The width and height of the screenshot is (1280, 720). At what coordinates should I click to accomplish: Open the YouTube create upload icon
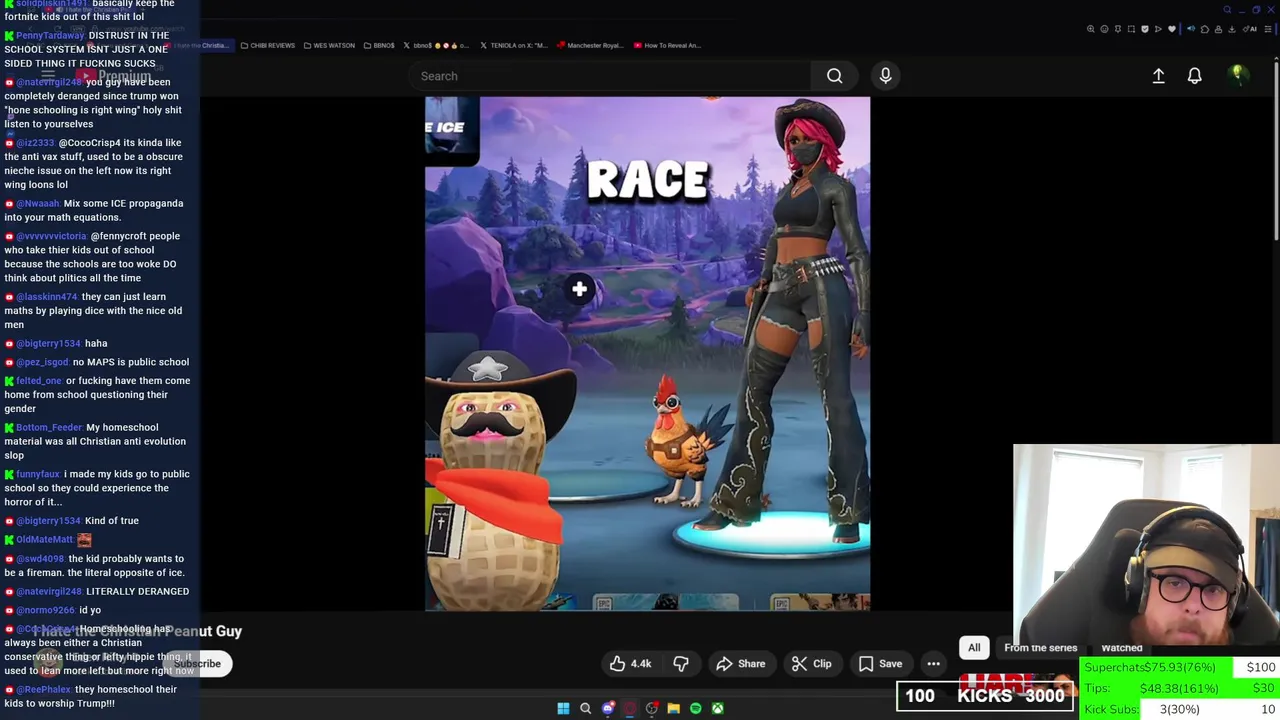[1158, 76]
